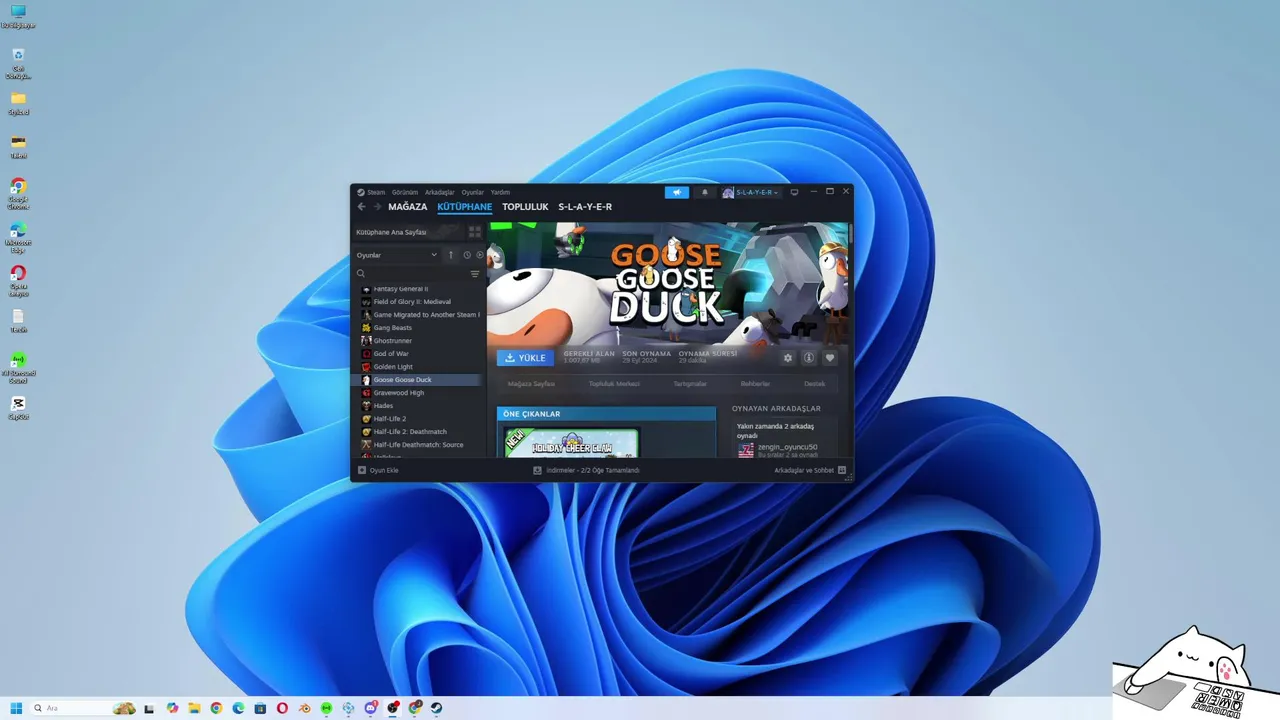Open the Destek link

[x=815, y=384]
